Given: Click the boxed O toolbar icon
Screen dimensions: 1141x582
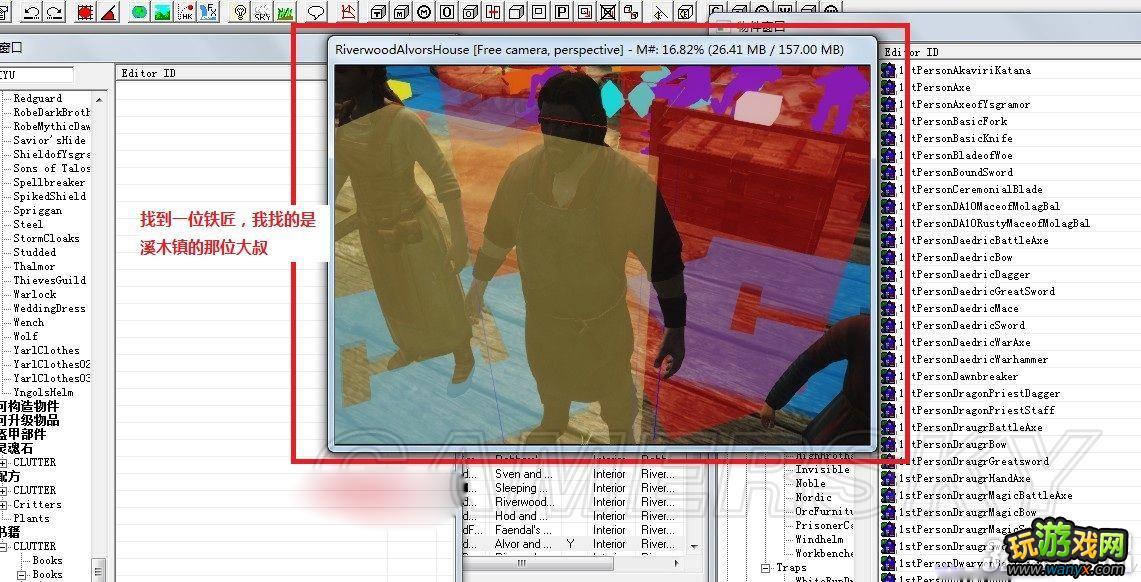Looking at the screenshot, I should tap(447, 11).
